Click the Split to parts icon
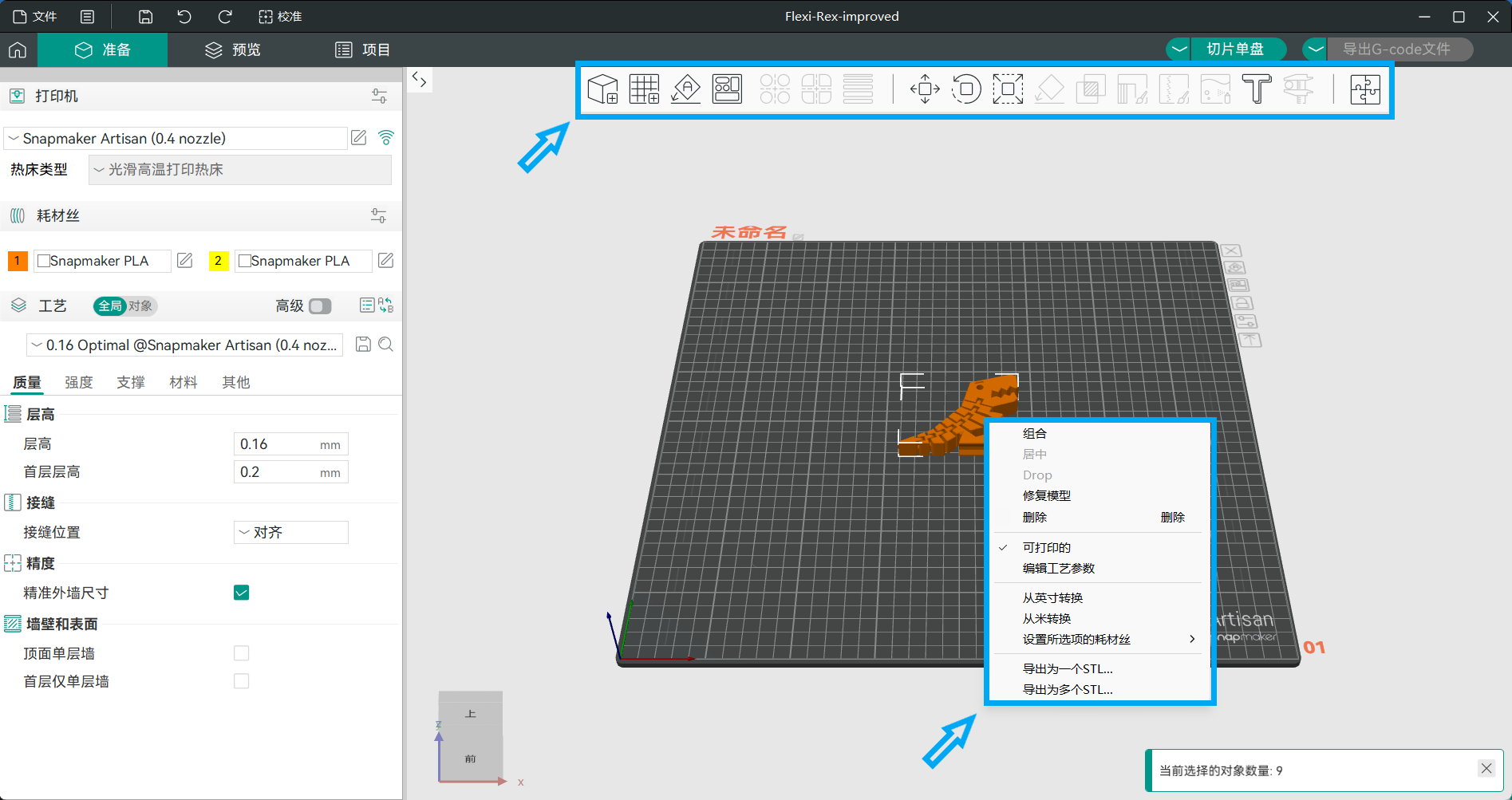 816,89
